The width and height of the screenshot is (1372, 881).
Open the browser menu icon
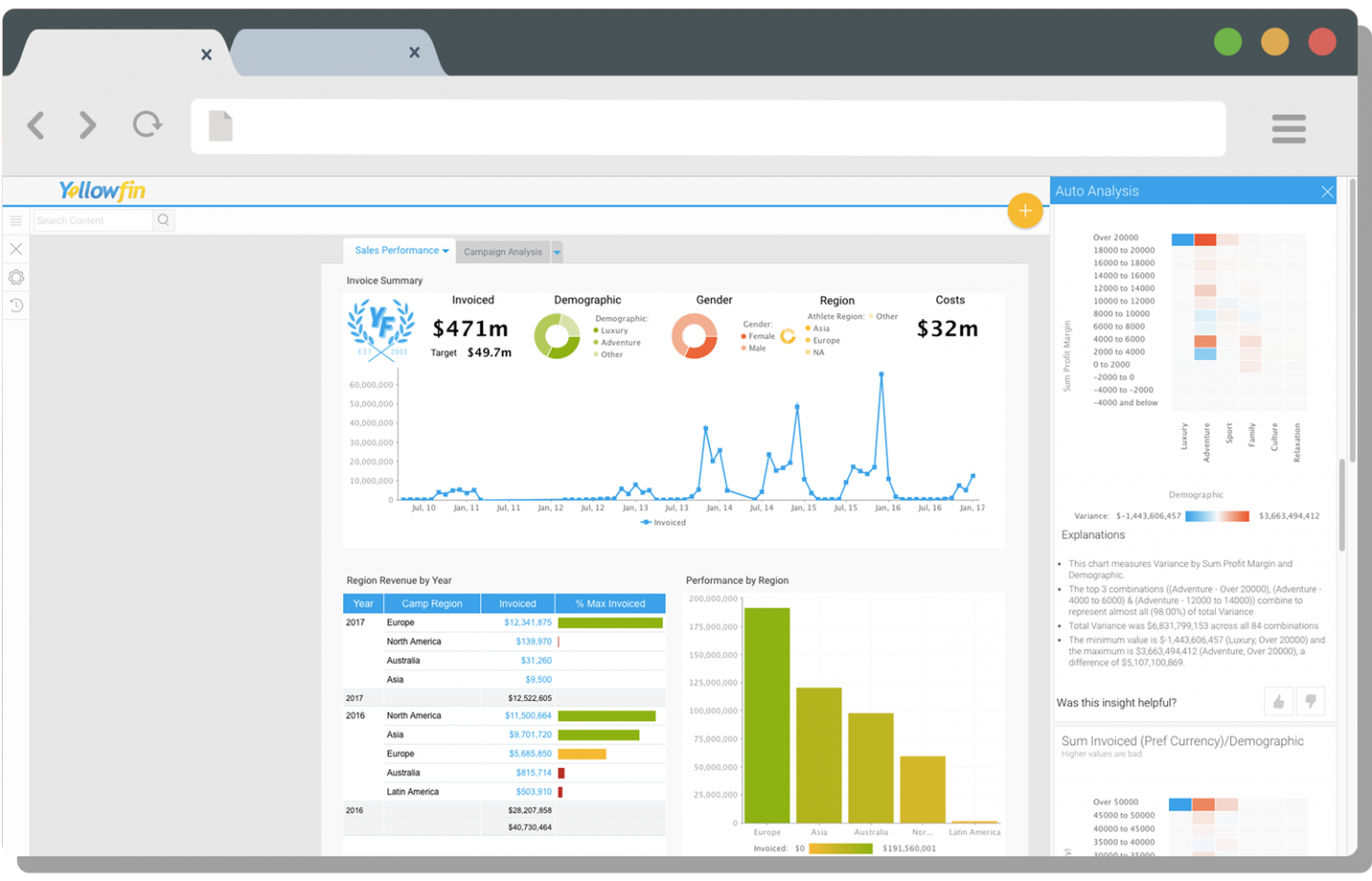(x=1288, y=129)
